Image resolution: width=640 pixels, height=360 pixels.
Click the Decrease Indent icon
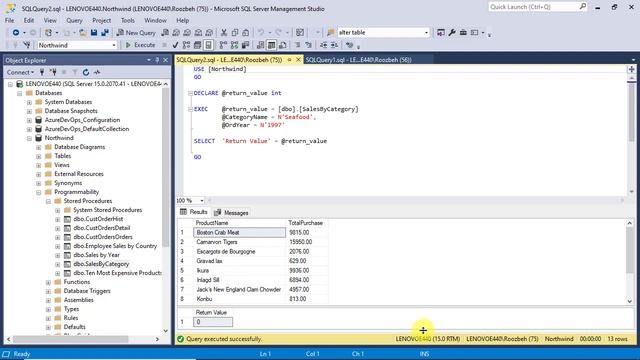tap(323, 45)
